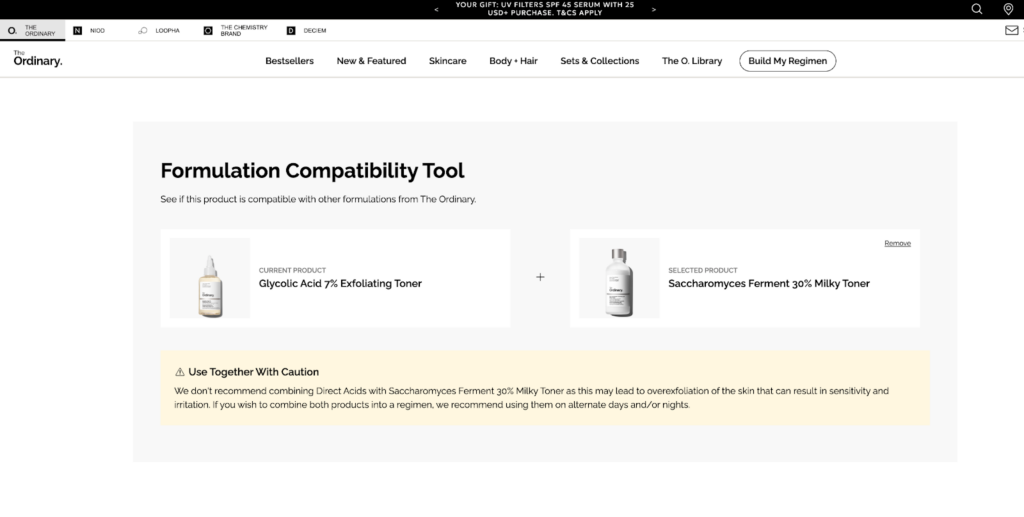This screenshot has height=517, width=1024.
Task: Open Sets & Collections menu
Action: pos(599,61)
